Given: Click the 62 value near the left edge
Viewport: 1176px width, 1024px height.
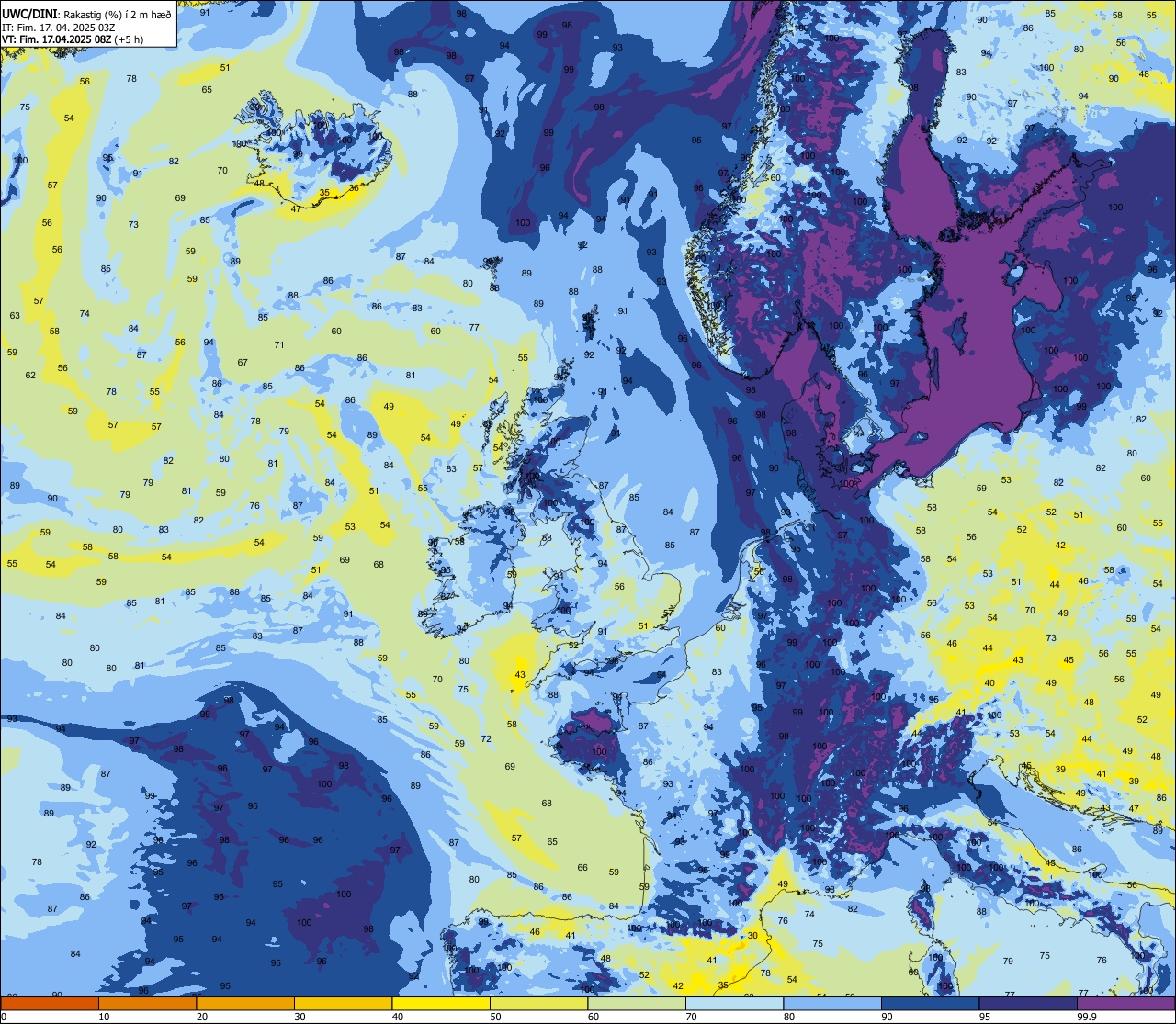Looking at the screenshot, I should pos(30,376).
